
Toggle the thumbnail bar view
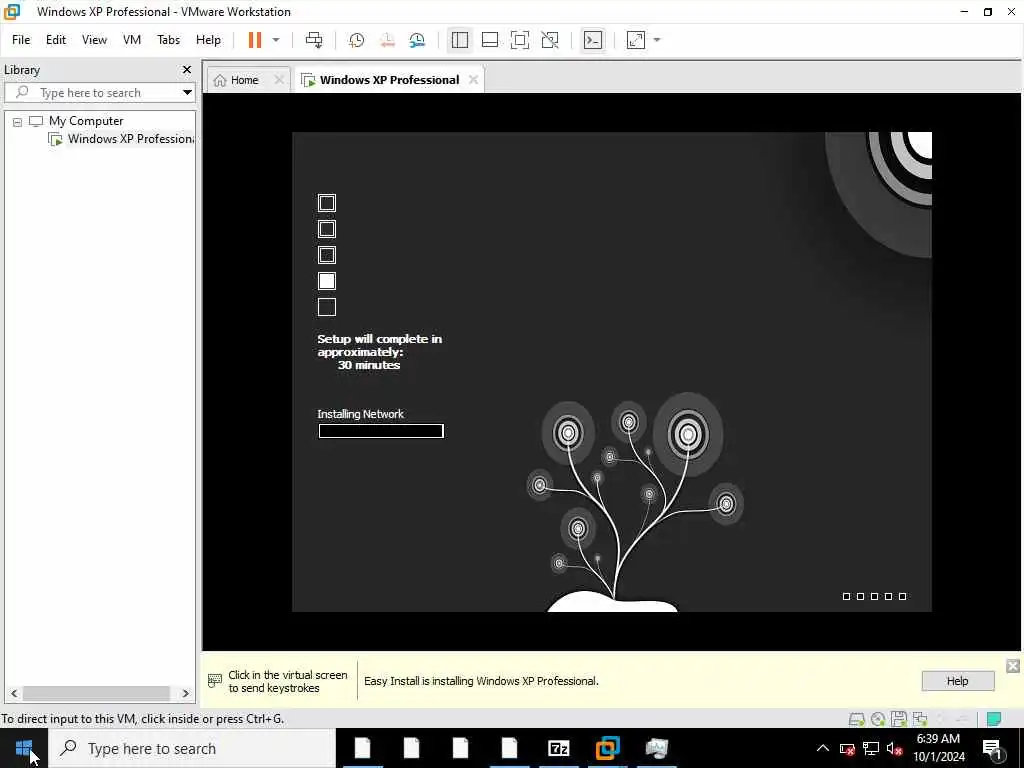tap(490, 40)
